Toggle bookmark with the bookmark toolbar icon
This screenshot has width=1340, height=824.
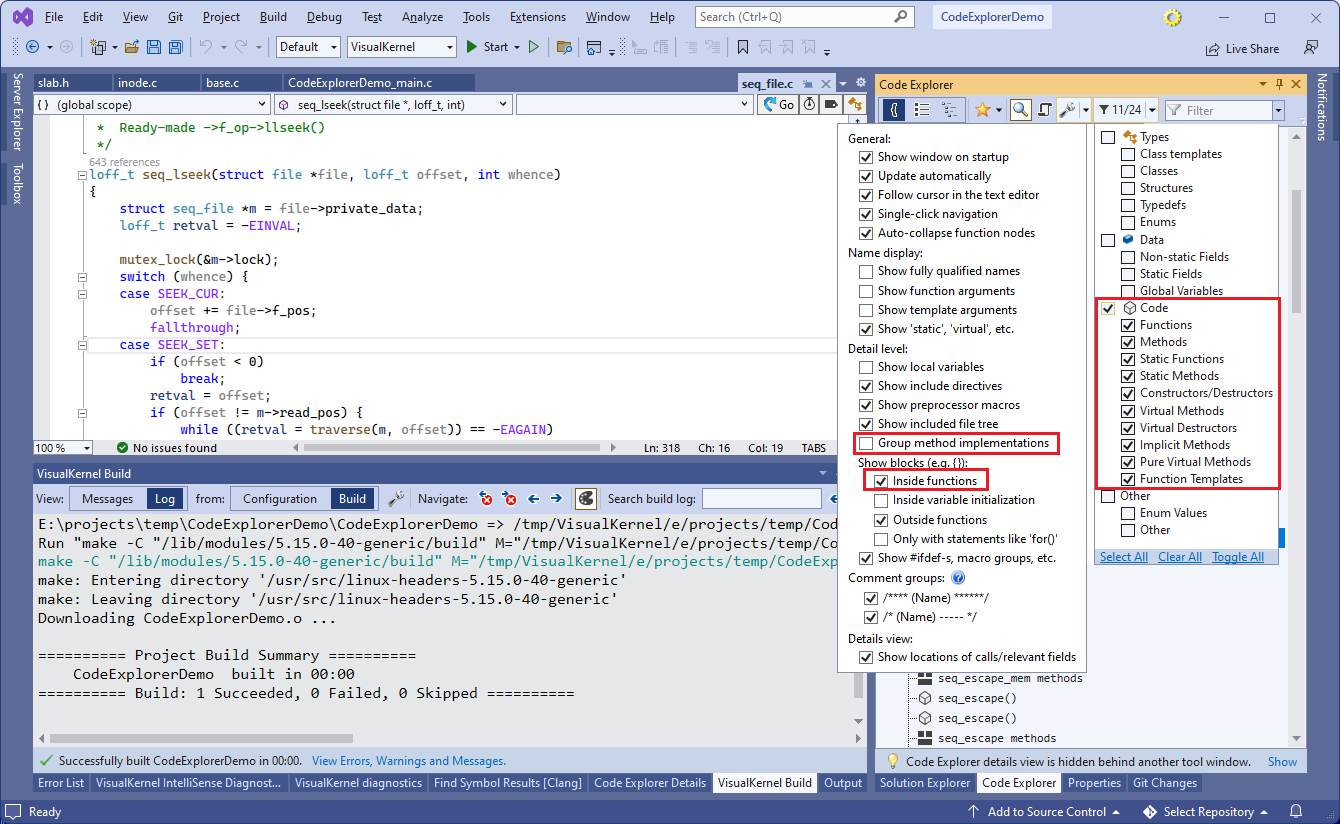tap(742, 47)
